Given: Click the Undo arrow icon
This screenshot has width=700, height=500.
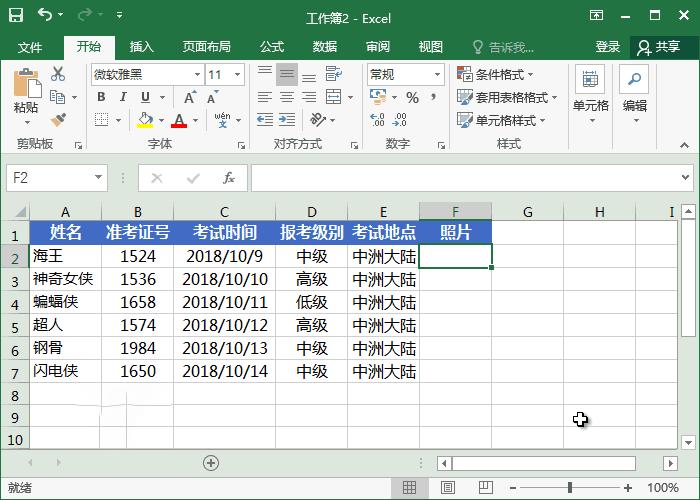Looking at the screenshot, I should pyautogui.click(x=45, y=15).
